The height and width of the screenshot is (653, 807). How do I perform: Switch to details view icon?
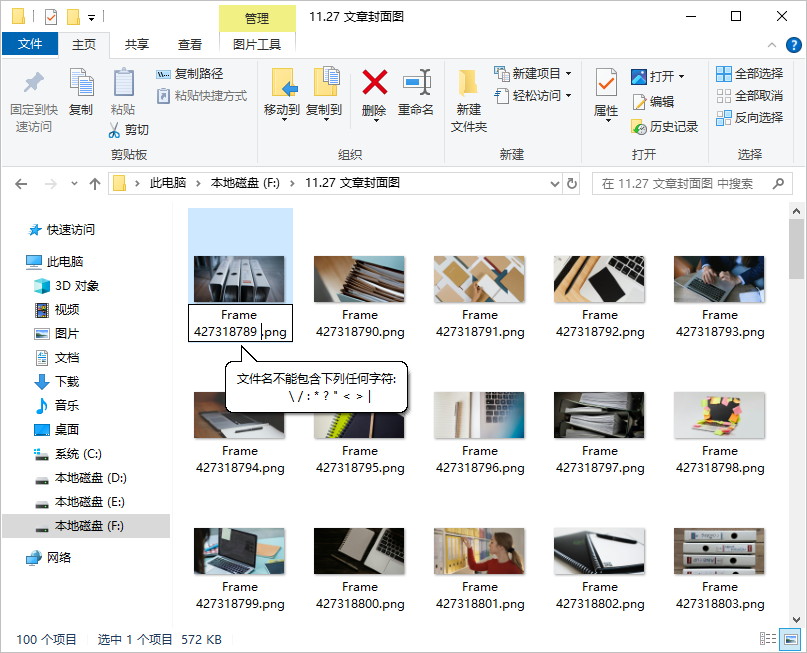[768, 639]
